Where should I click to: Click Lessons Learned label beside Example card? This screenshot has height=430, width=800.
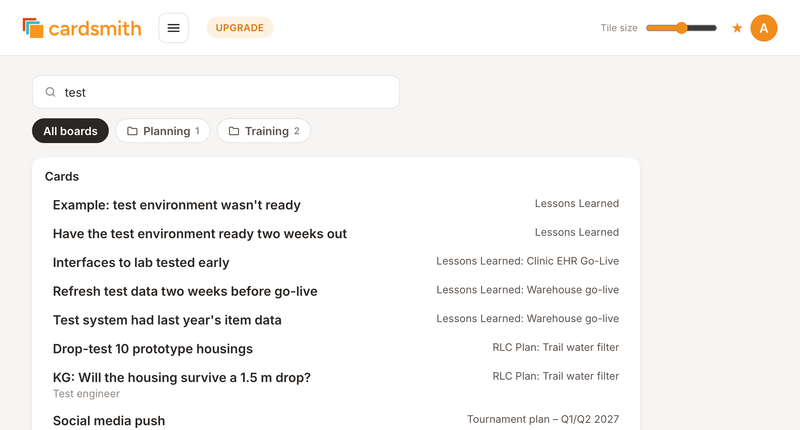(577, 204)
